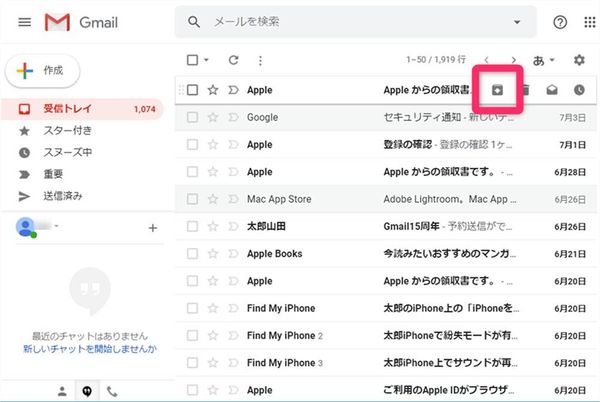
Task: Check the 7月1日 Apple email checkbox
Action: coord(192,144)
